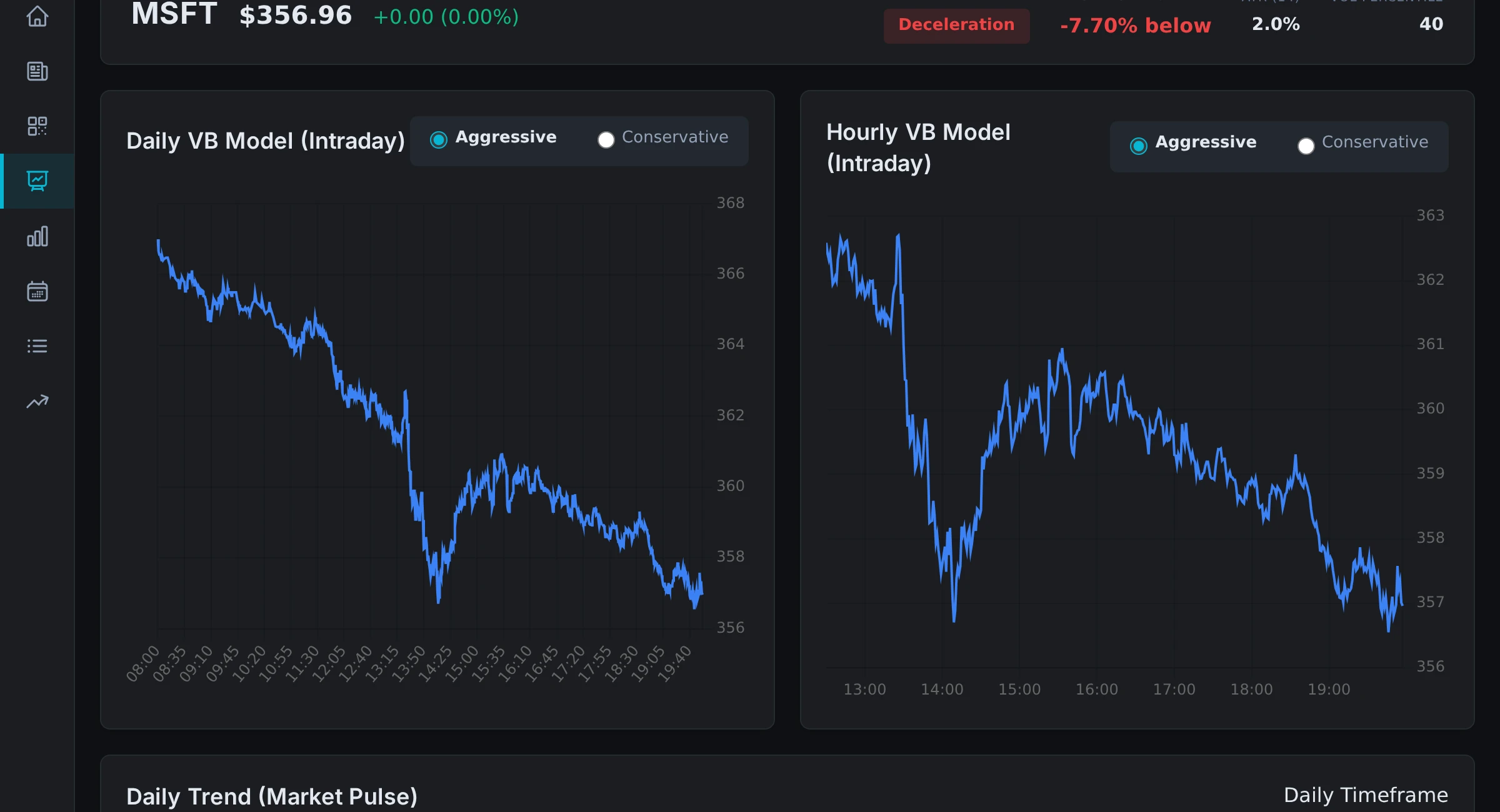Viewport: 1500px width, 812px height.
Task: Click the +0.00 (0.00%) change value
Action: point(446,17)
